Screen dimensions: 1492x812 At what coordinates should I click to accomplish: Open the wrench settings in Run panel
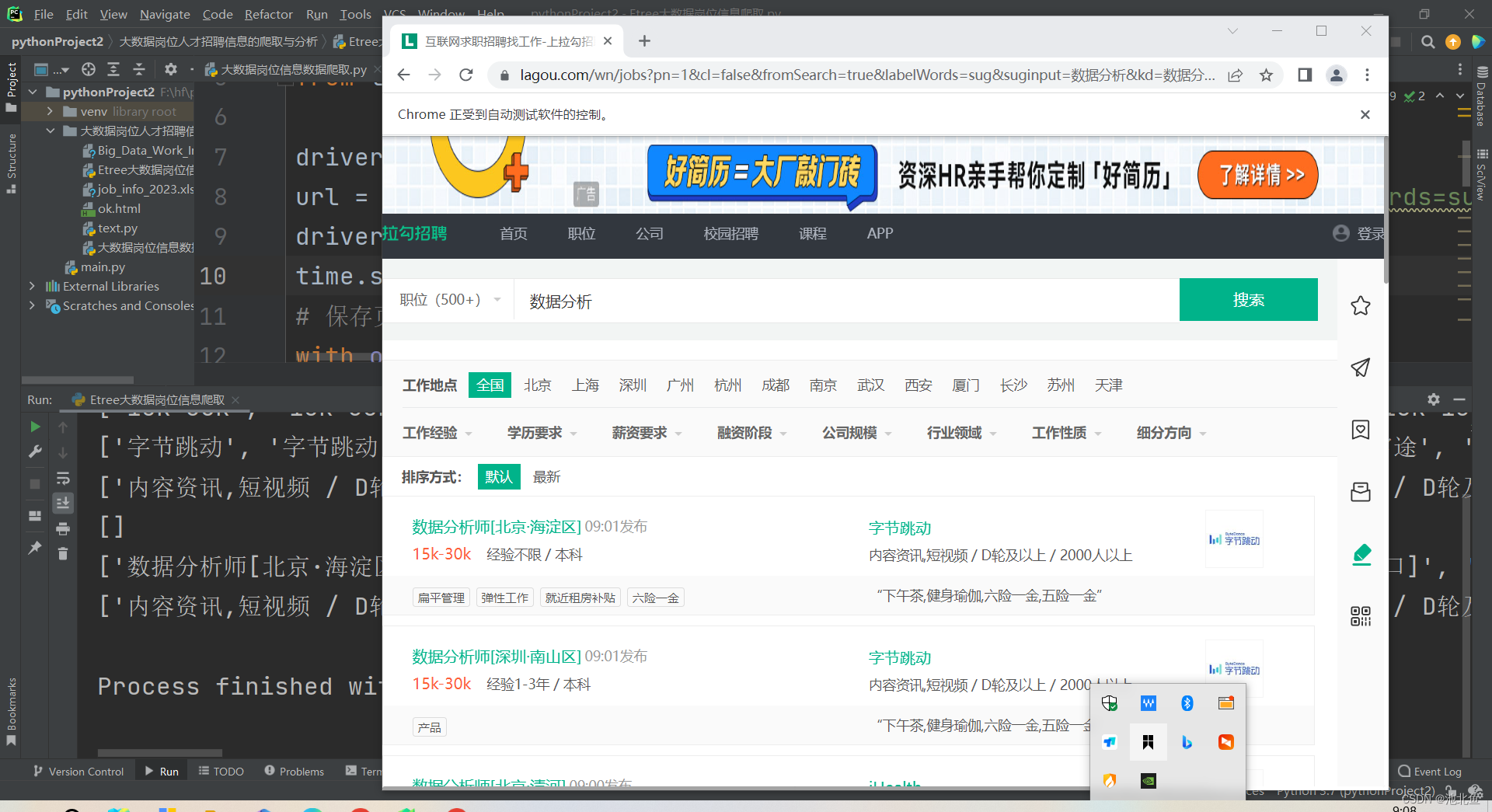(35, 451)
